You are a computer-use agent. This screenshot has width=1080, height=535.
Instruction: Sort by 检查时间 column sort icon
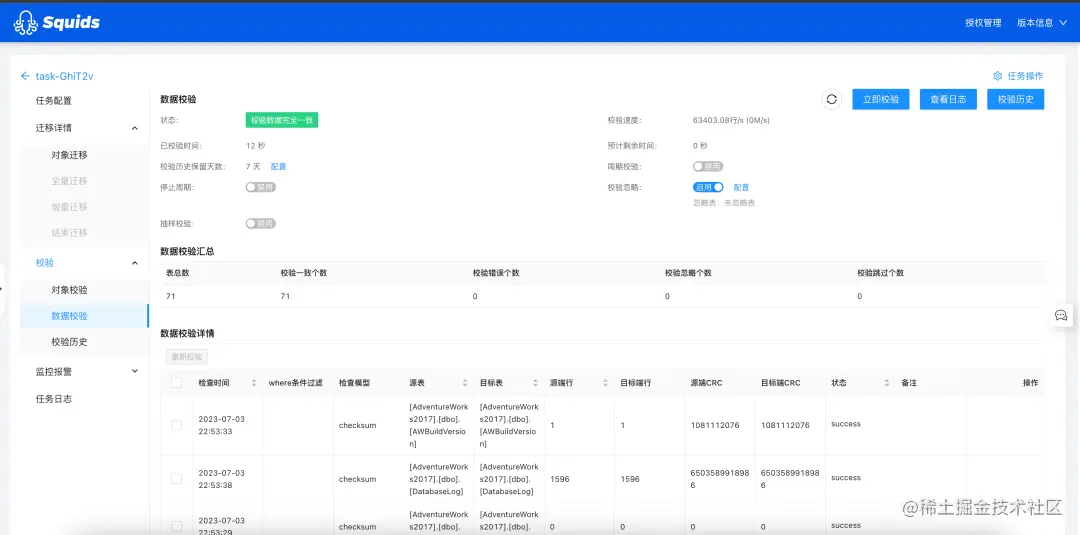[253, 383]
